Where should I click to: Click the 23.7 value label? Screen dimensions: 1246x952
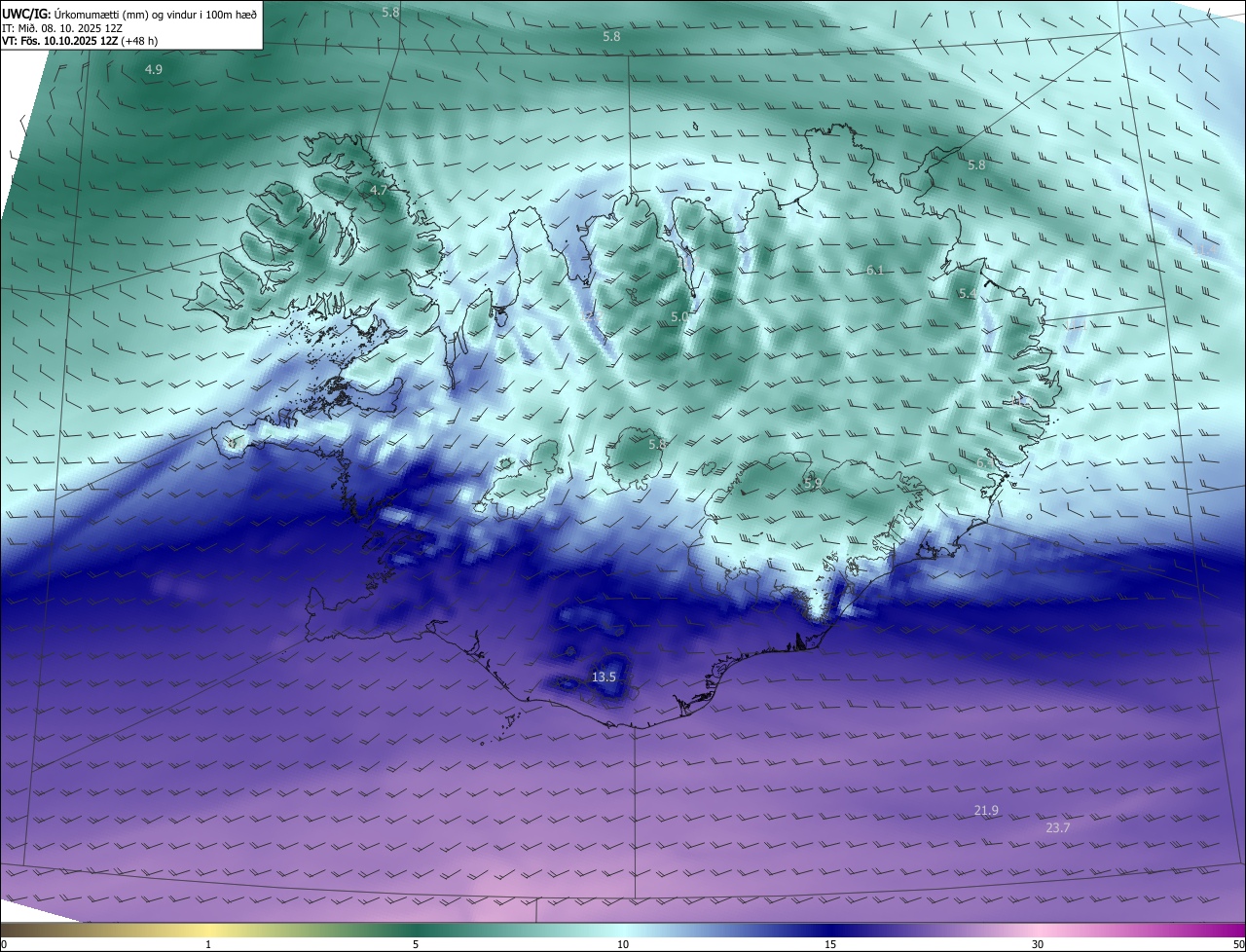pos(1058,827)
